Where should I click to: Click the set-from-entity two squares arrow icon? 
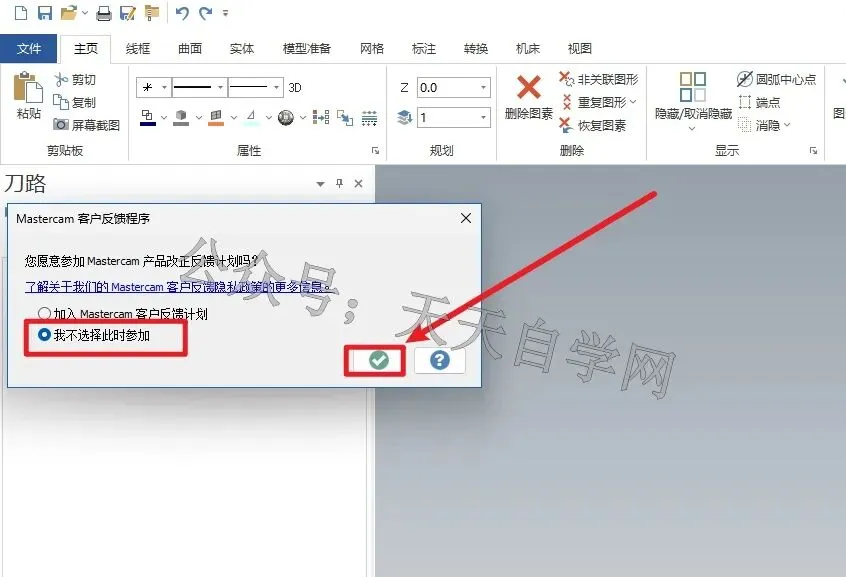tap(345, 117)
